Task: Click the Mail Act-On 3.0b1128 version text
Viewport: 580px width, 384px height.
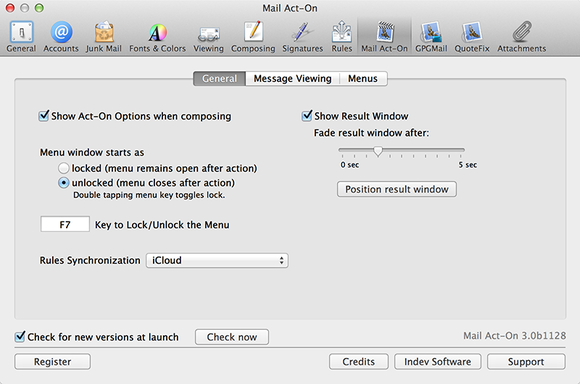Action: 515,336
